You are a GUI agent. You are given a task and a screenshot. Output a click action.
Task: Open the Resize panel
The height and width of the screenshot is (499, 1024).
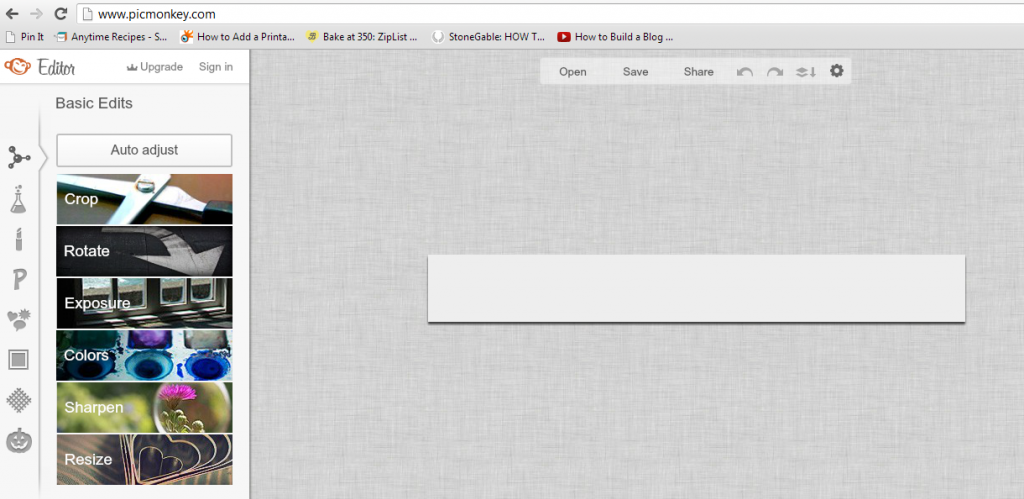144,459
